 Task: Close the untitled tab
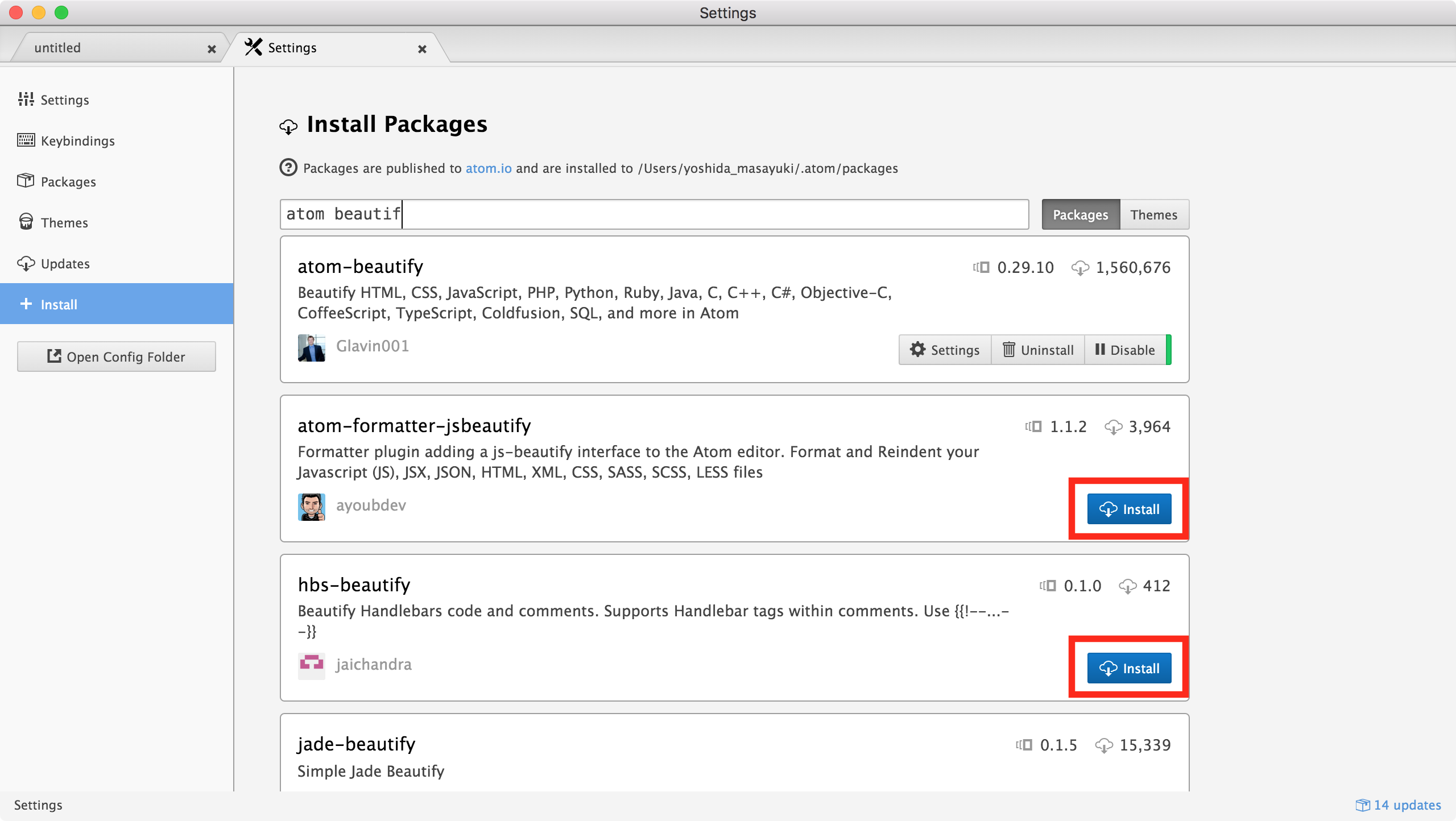(212, 49)
